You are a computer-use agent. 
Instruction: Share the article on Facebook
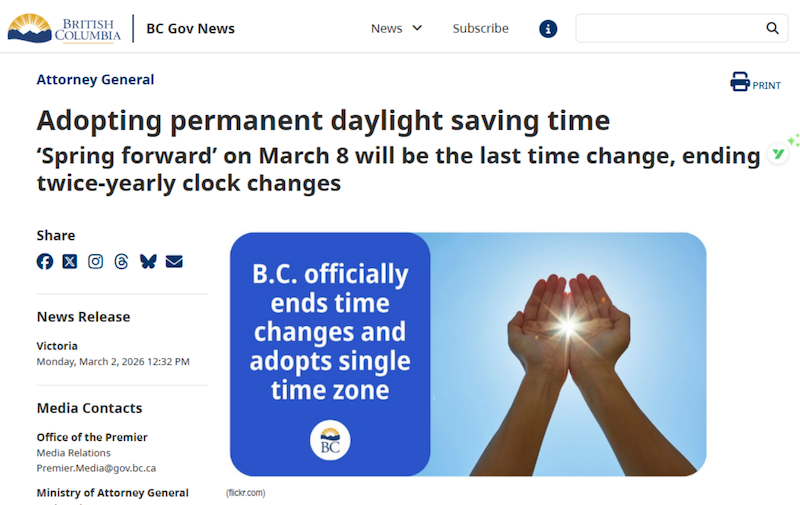pos(45,261)
